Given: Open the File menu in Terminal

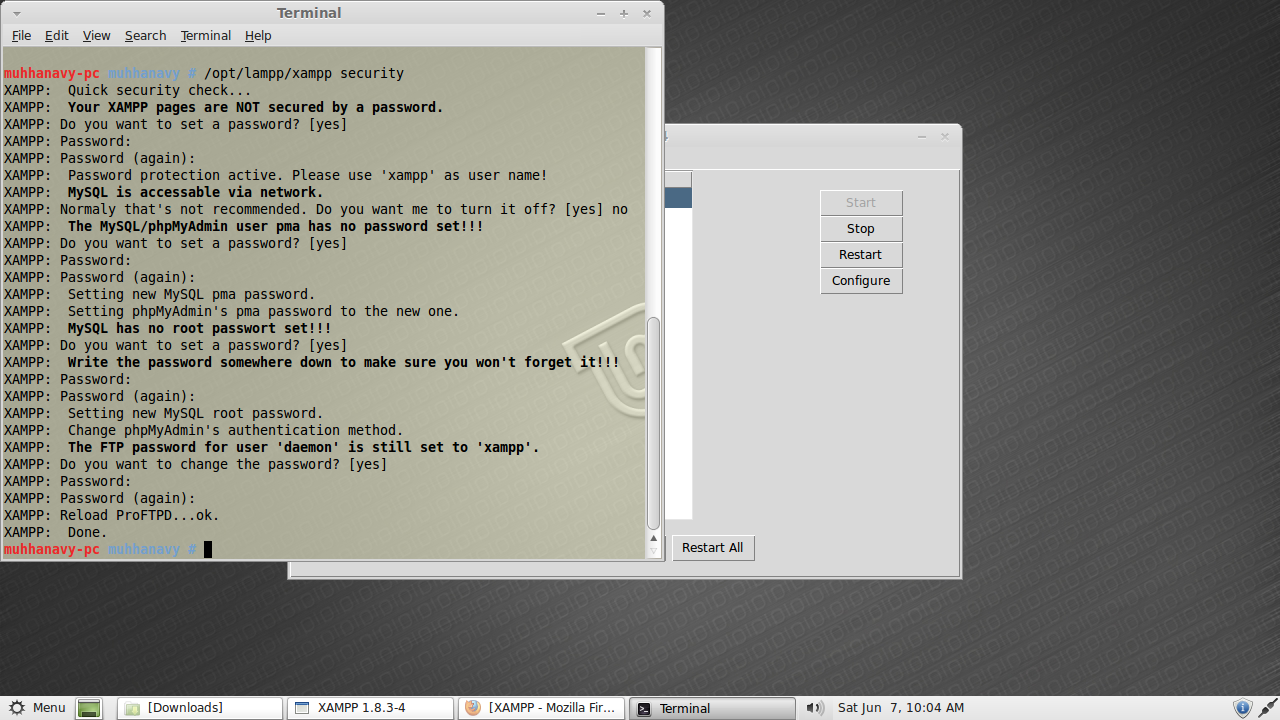Looking at the screenshot, I should coord(21,35).
